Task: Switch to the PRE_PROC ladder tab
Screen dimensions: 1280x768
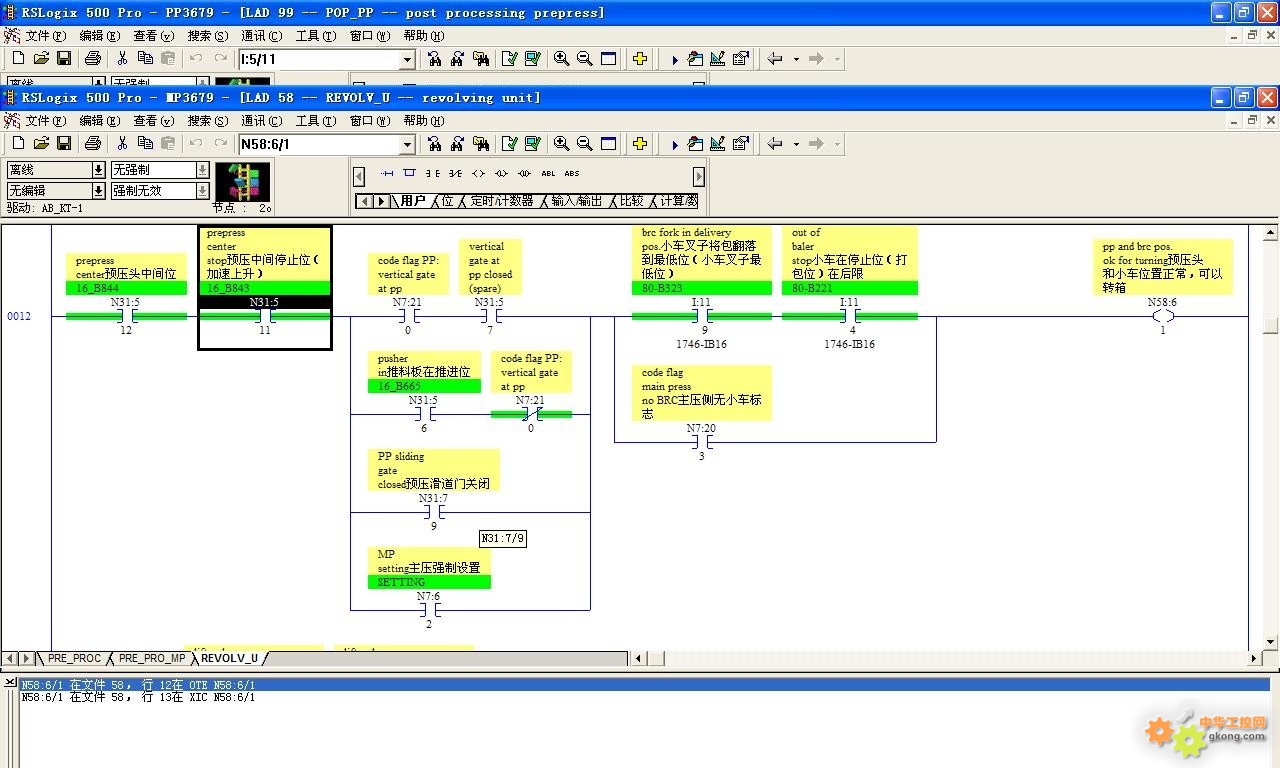Action: 74,658
